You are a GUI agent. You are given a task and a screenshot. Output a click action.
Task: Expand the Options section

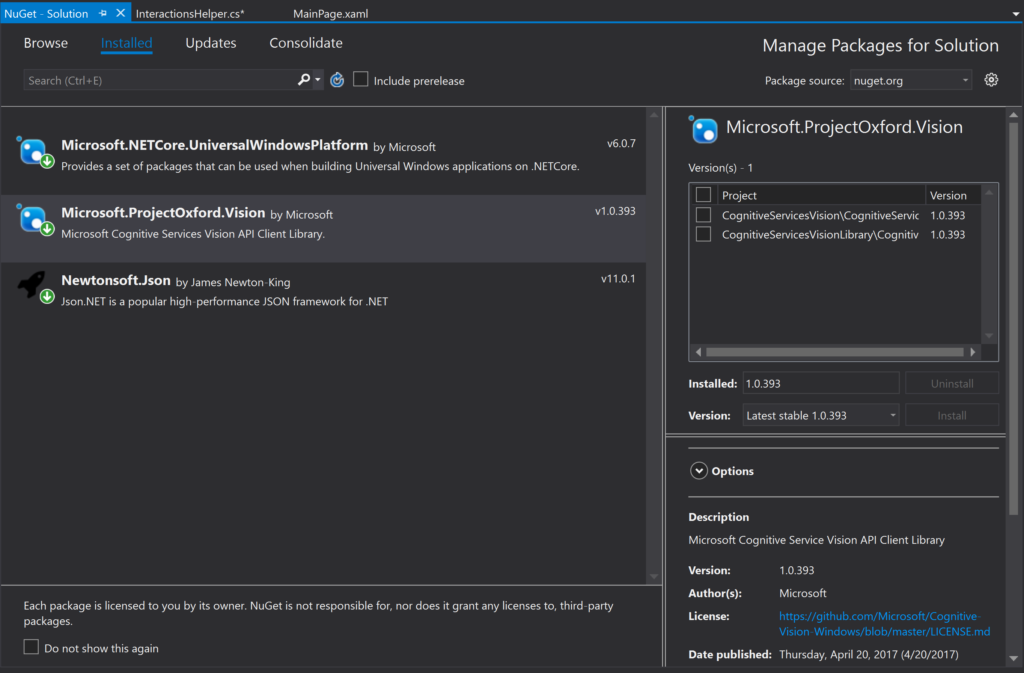[698, 471]
